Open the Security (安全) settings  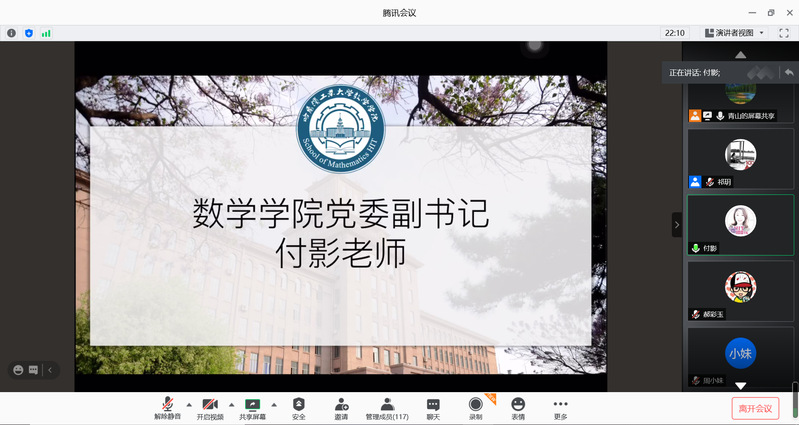point(298,407)
